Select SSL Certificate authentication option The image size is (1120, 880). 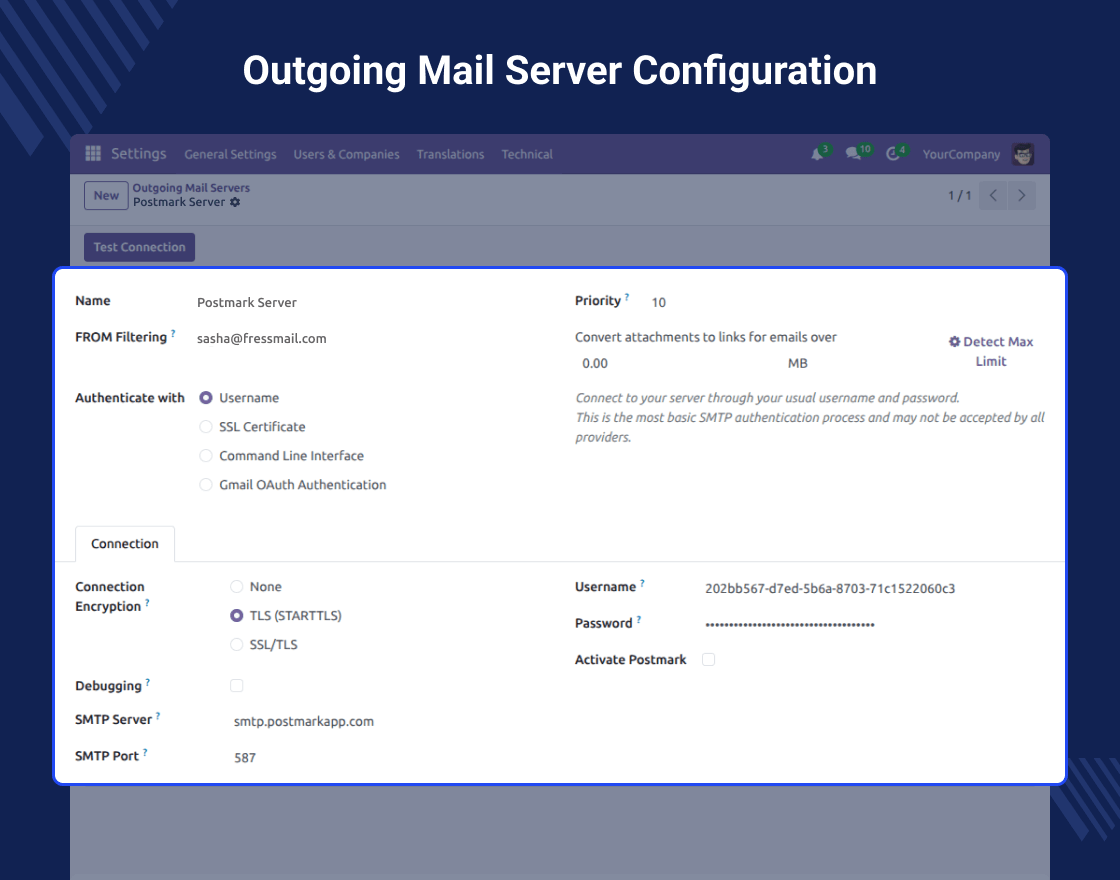[206, 427]
